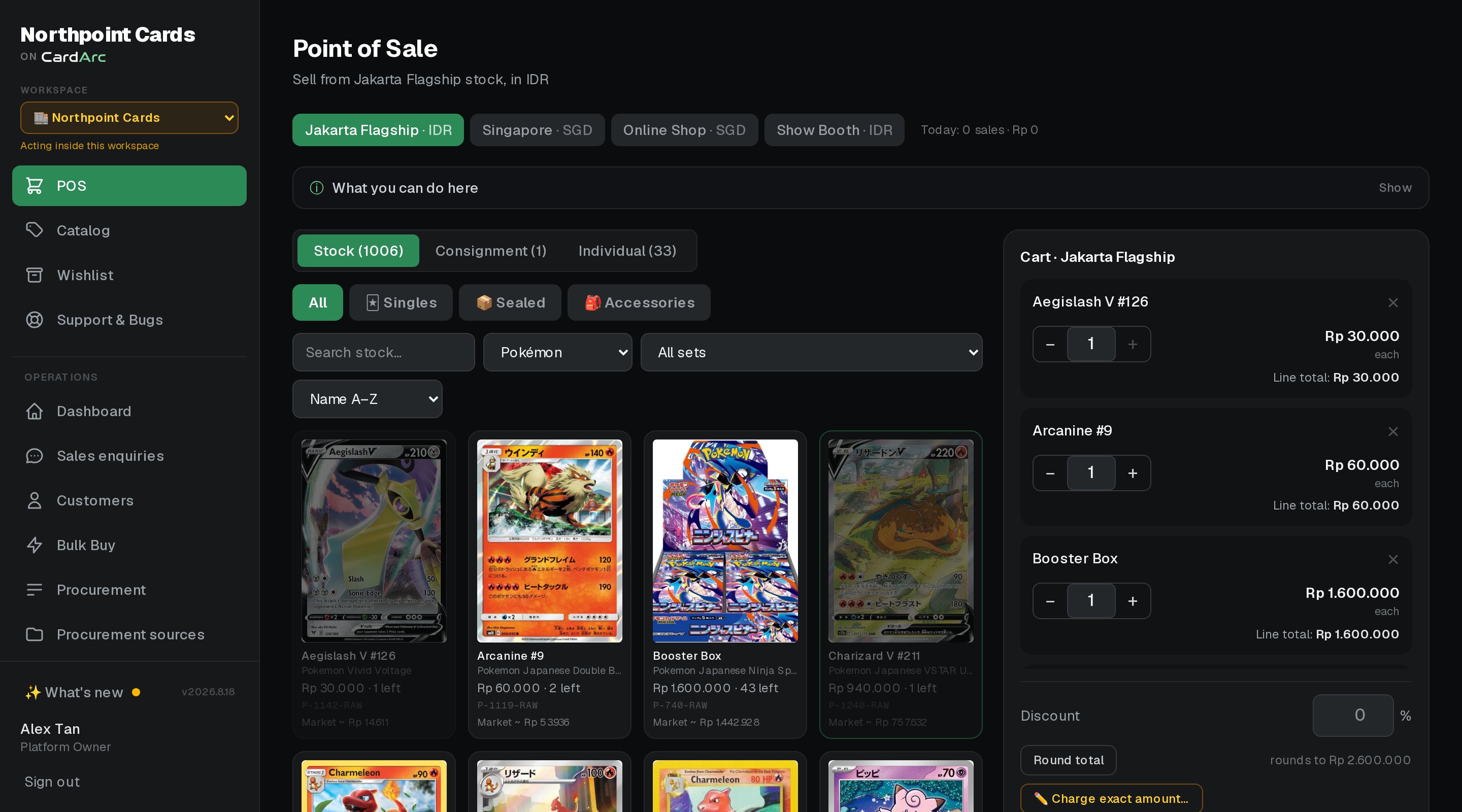Click the sparkle icon by What's new

pos(33,692)
